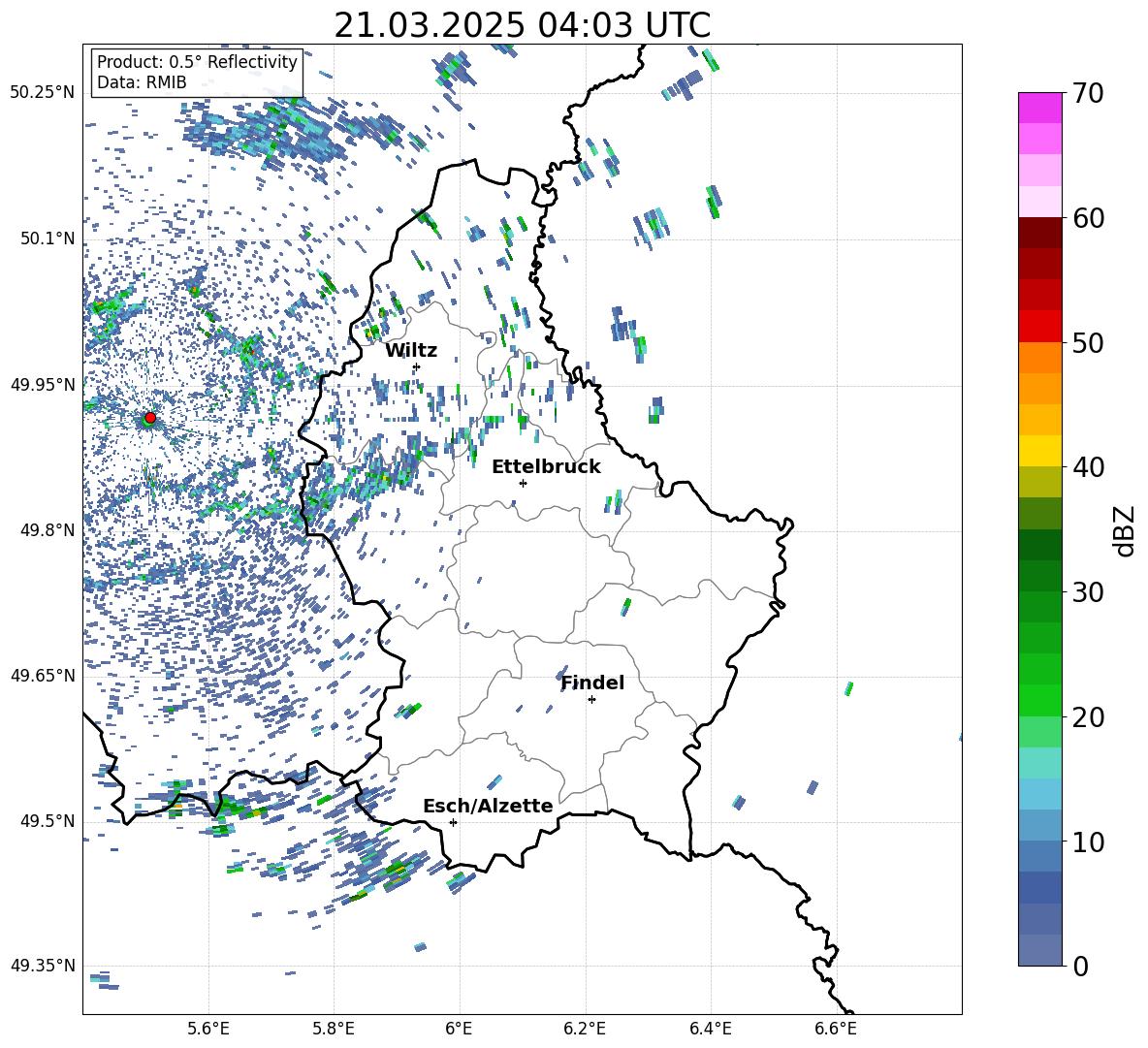Click the 20 colorbar tick value
This screenshot has height=1048, width=1148.
click(1088, 716)
